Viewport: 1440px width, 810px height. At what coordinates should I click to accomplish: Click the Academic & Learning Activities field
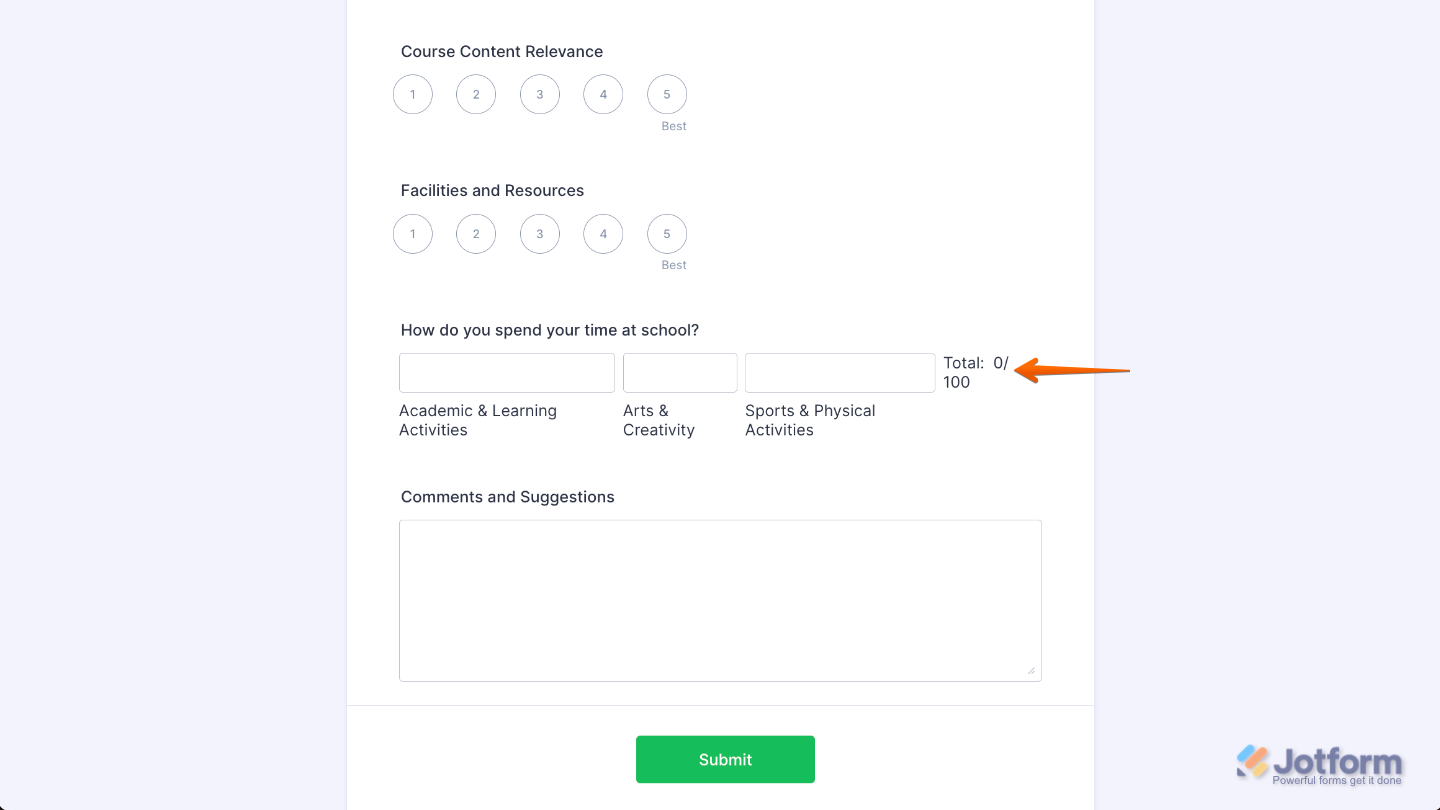tap(506, 372)
